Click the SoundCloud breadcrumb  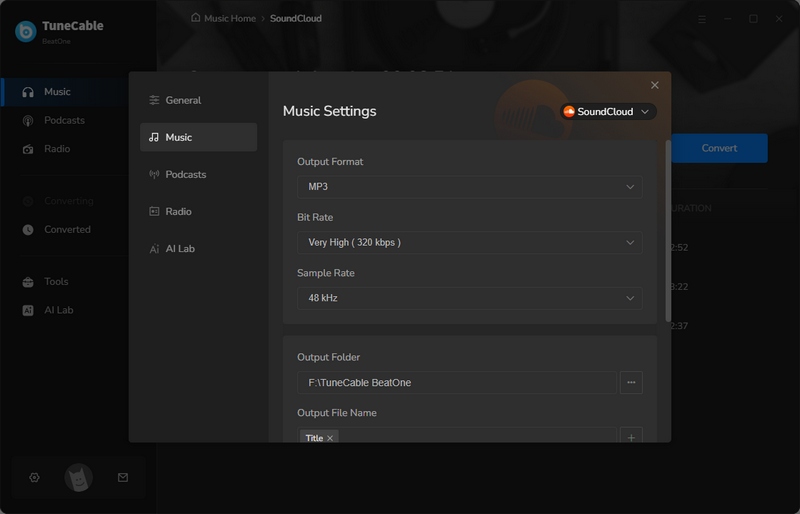[296, 18]
